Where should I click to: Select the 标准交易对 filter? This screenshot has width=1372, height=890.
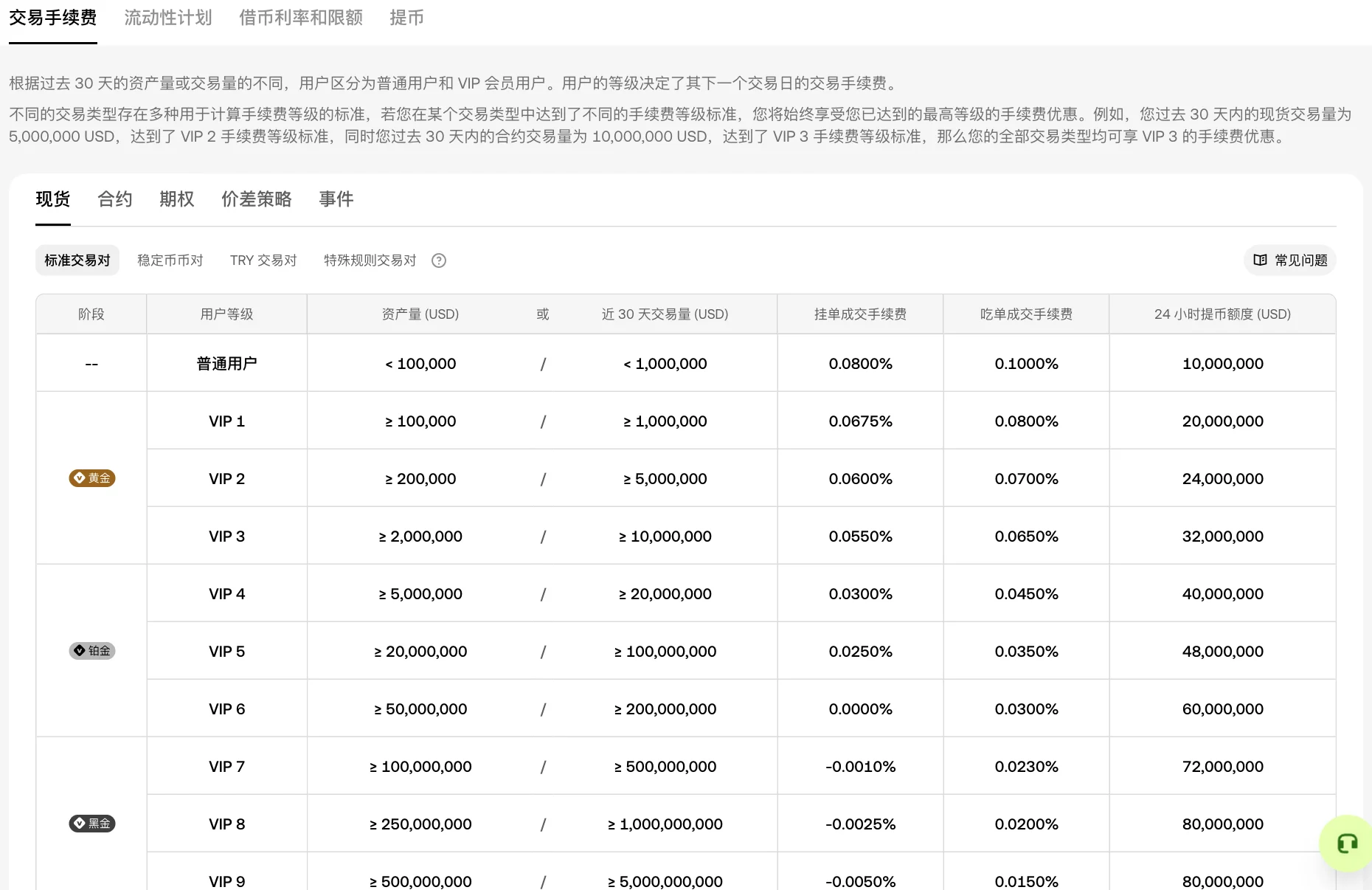tap(77, 261)
